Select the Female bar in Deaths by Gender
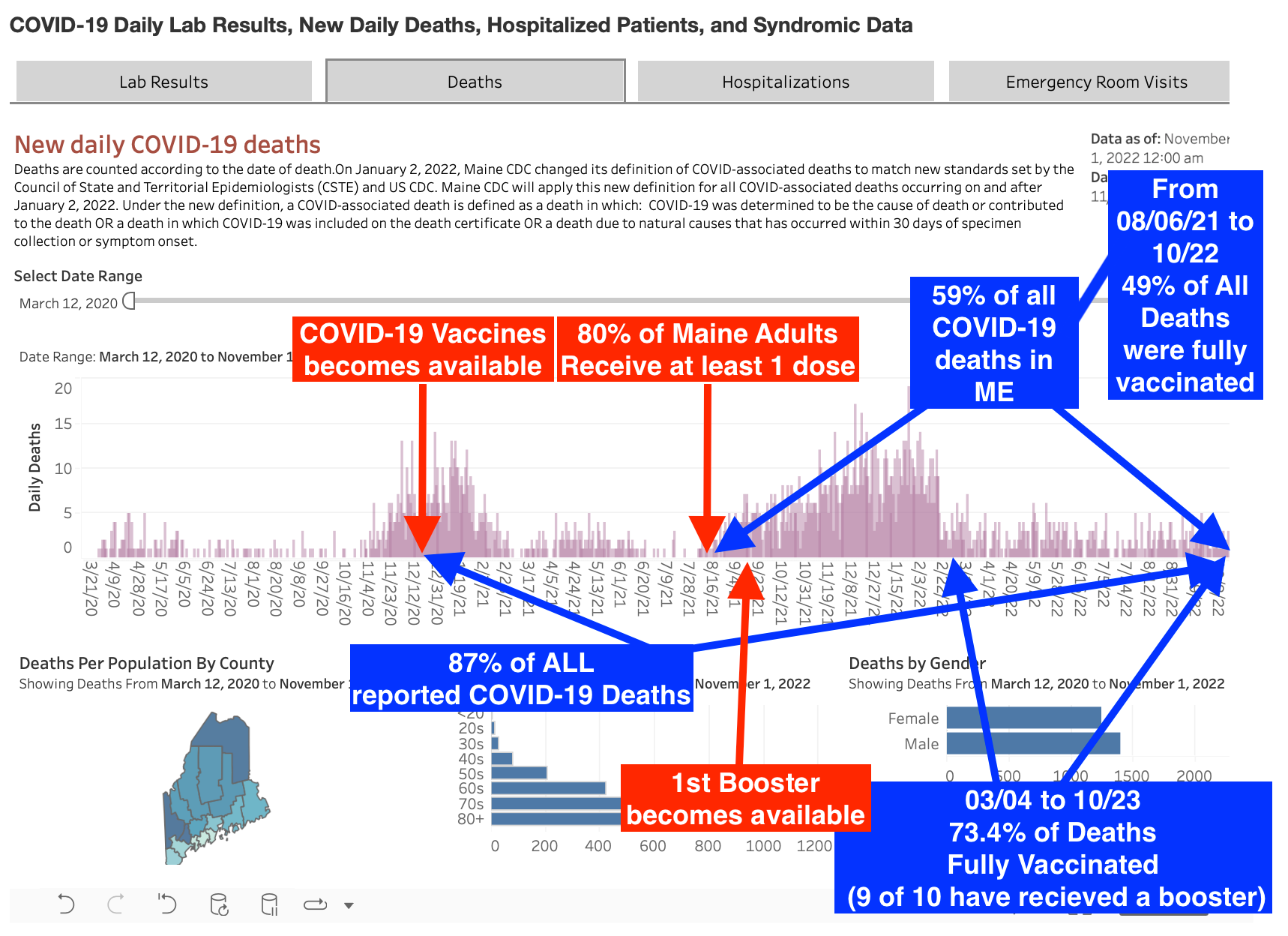The image size is (1288, 936). click(1023, 718)
